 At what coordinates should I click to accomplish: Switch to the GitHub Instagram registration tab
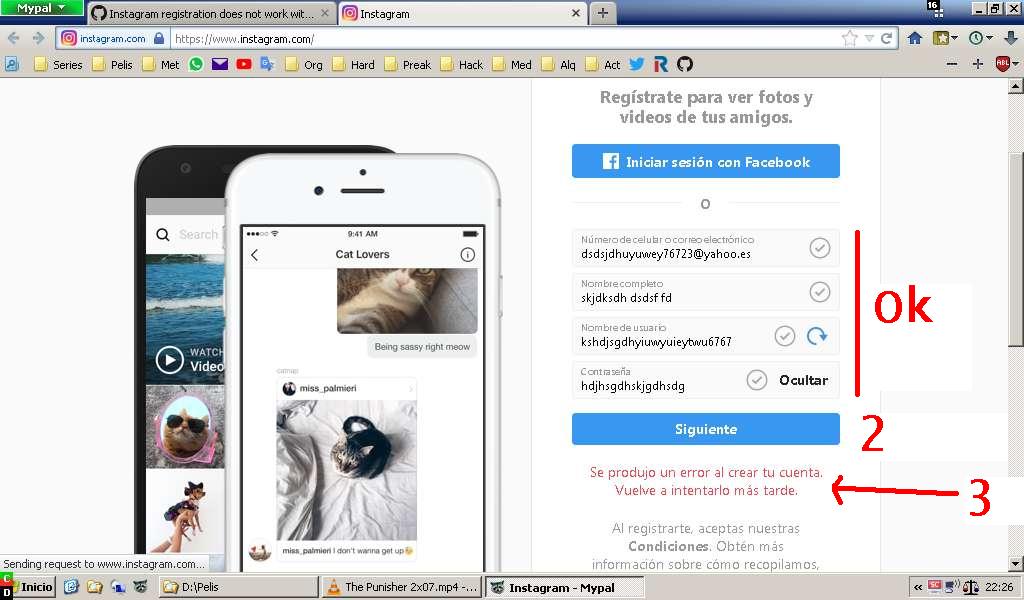pyautogui.click(x=210, y=13)
